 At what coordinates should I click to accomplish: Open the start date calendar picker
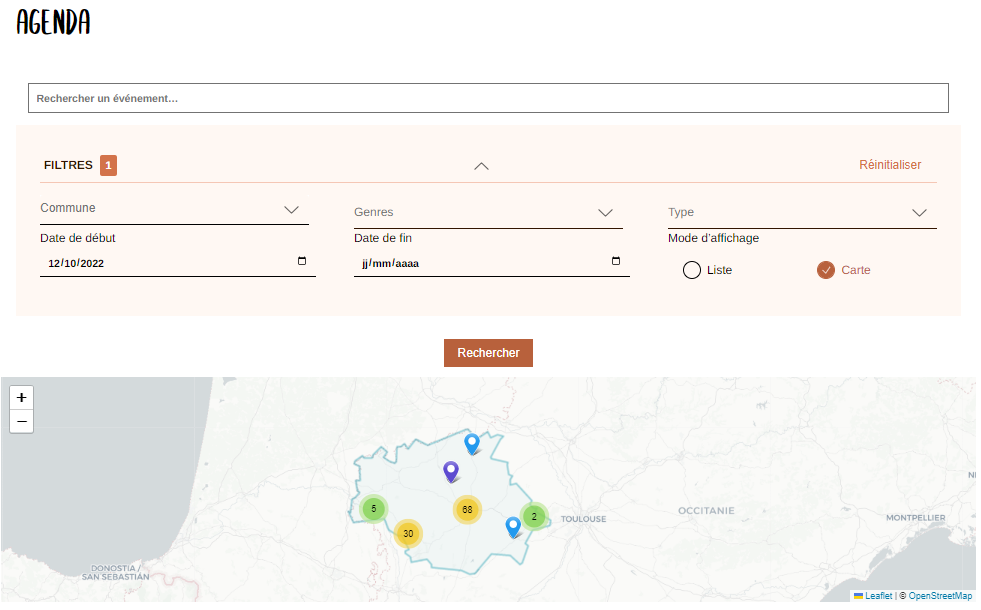(x=302, y=263)
